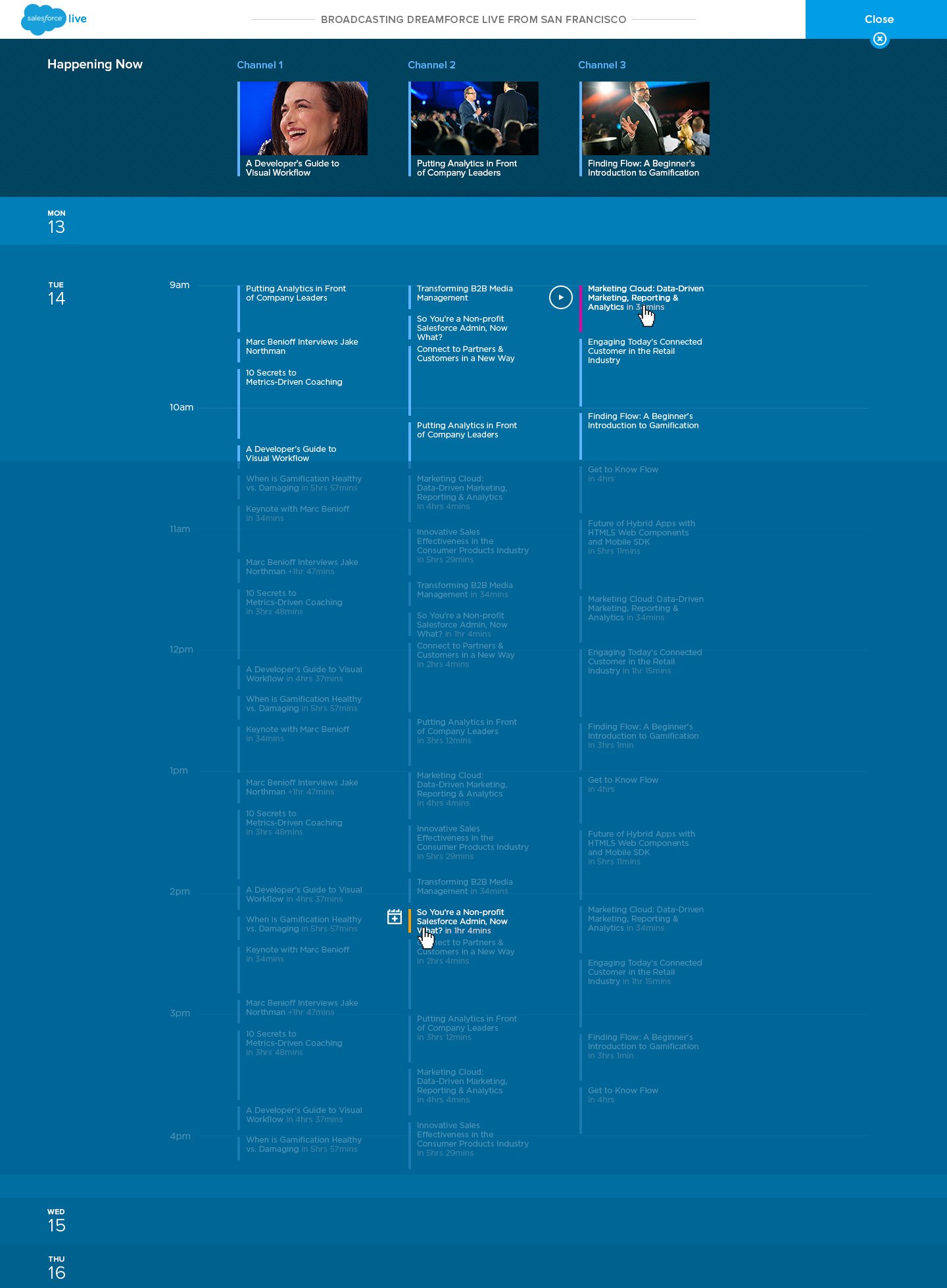
Task: Click 'Finding Flow' caption under Channel 3 thumbnail
Action: coord(643,168)
